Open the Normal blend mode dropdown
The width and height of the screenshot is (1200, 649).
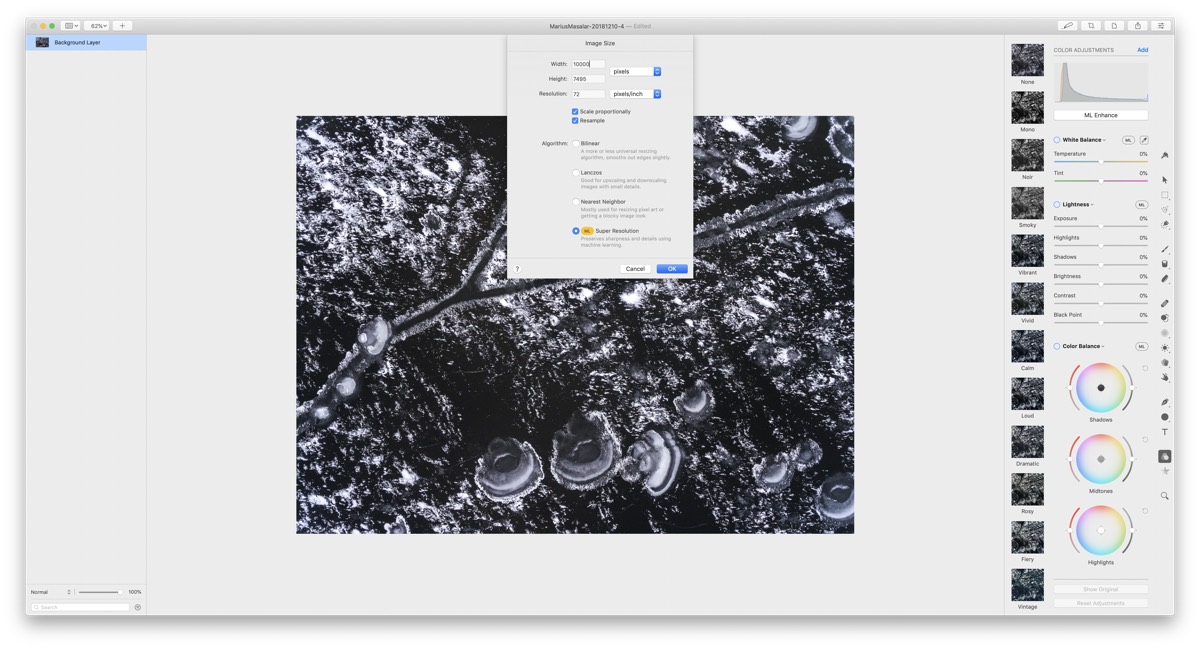[x=50, y=592]
